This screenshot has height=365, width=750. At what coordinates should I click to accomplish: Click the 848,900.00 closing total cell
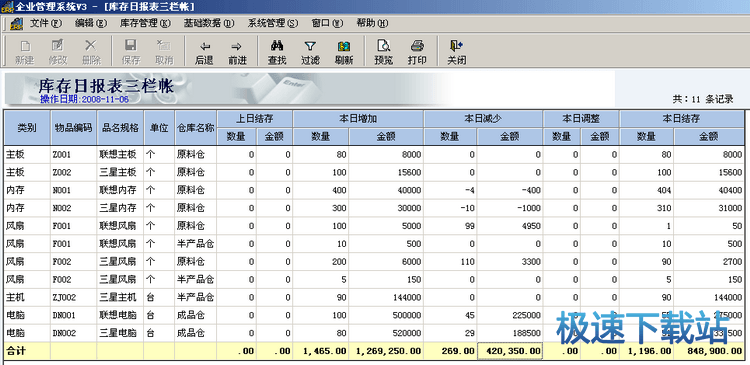coord(709,351)
